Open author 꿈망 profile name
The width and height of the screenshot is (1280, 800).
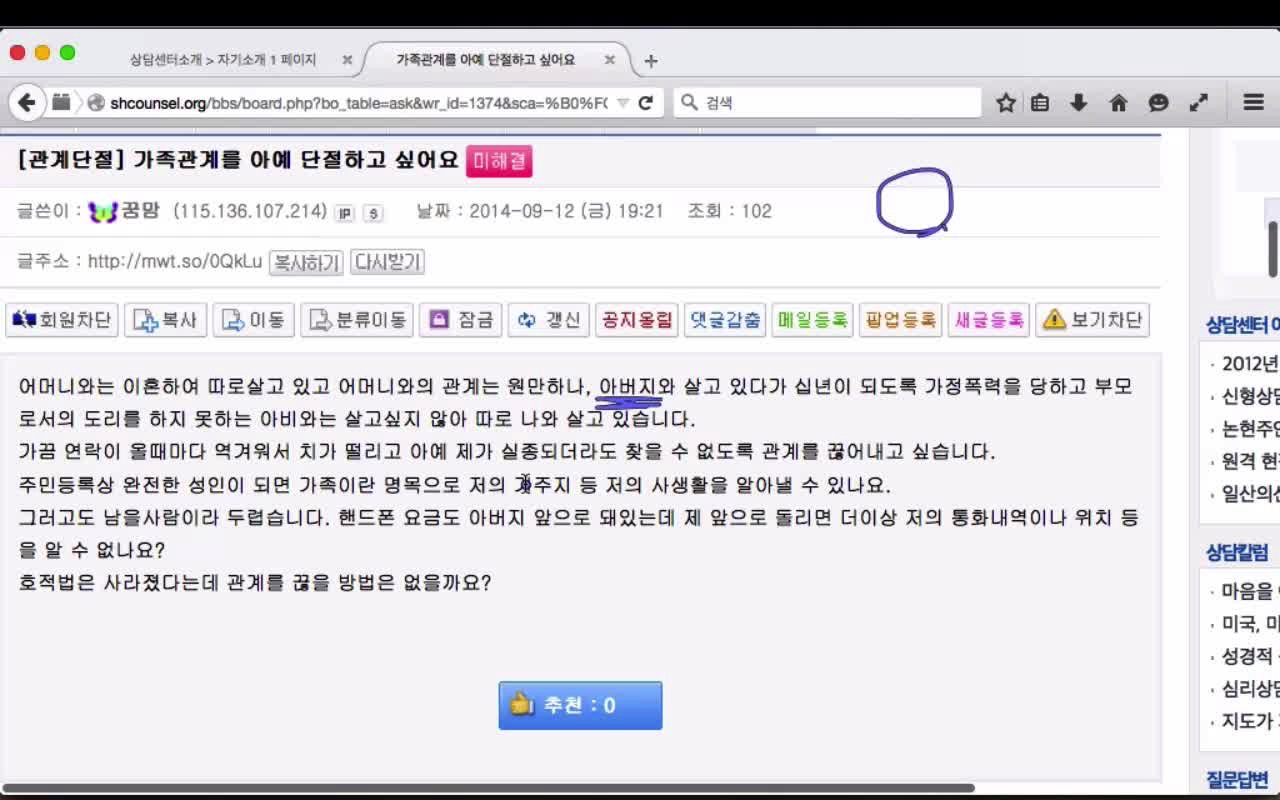click(140, 211)
